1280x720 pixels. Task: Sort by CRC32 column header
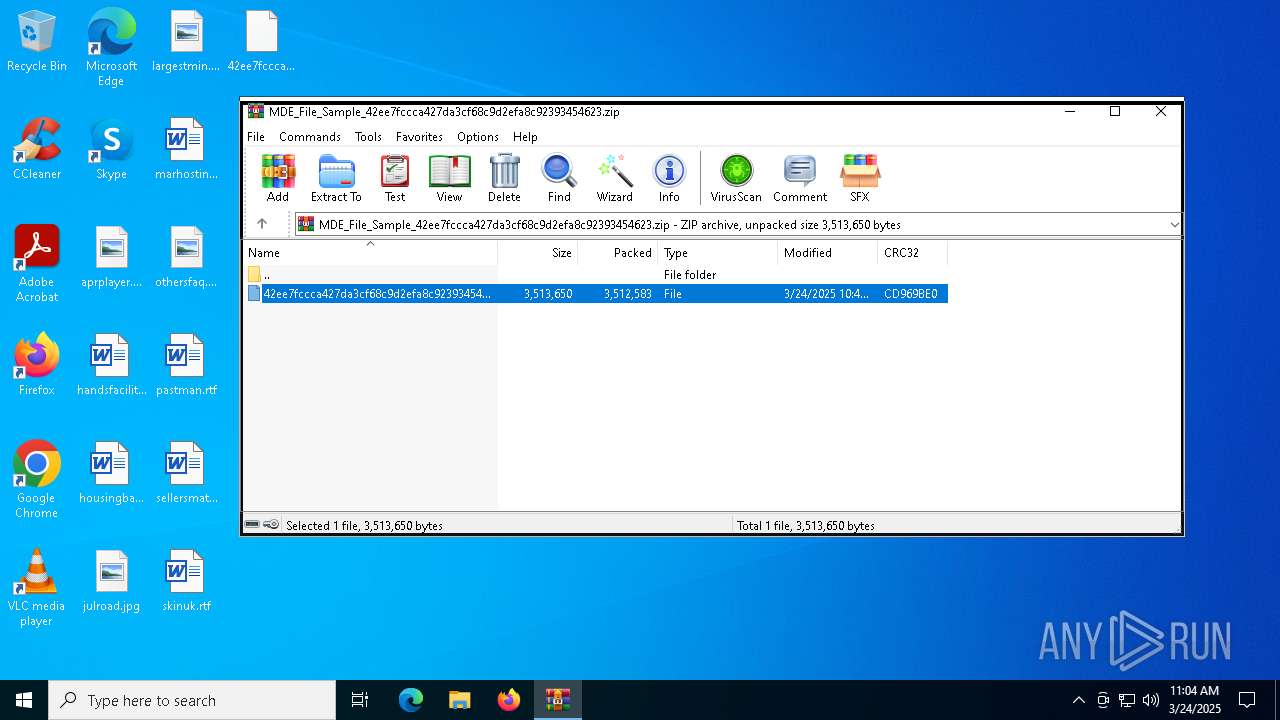tap(913, 252)
